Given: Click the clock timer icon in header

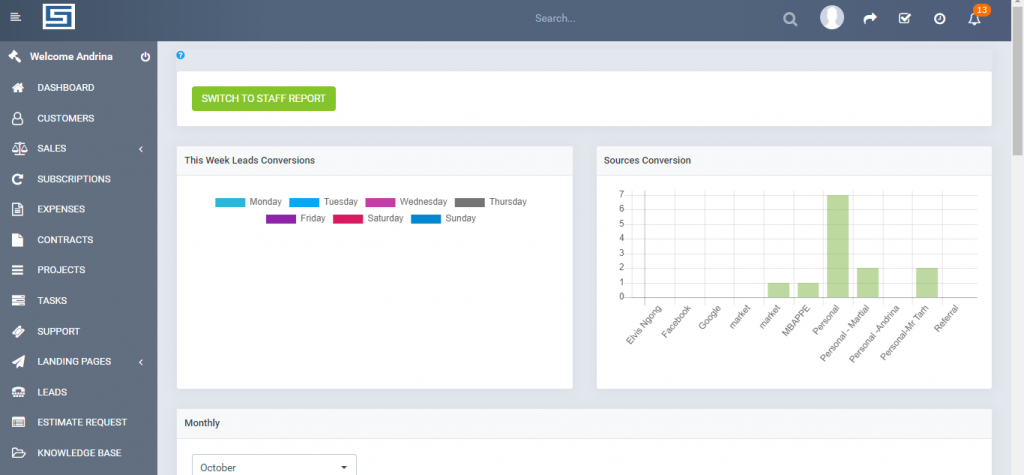Looking at the screenshot, I should click(939, 19).
